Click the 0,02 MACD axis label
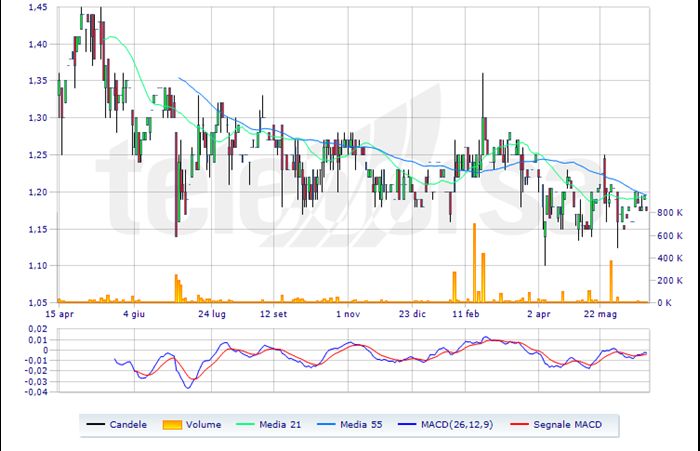 [38, 329]
